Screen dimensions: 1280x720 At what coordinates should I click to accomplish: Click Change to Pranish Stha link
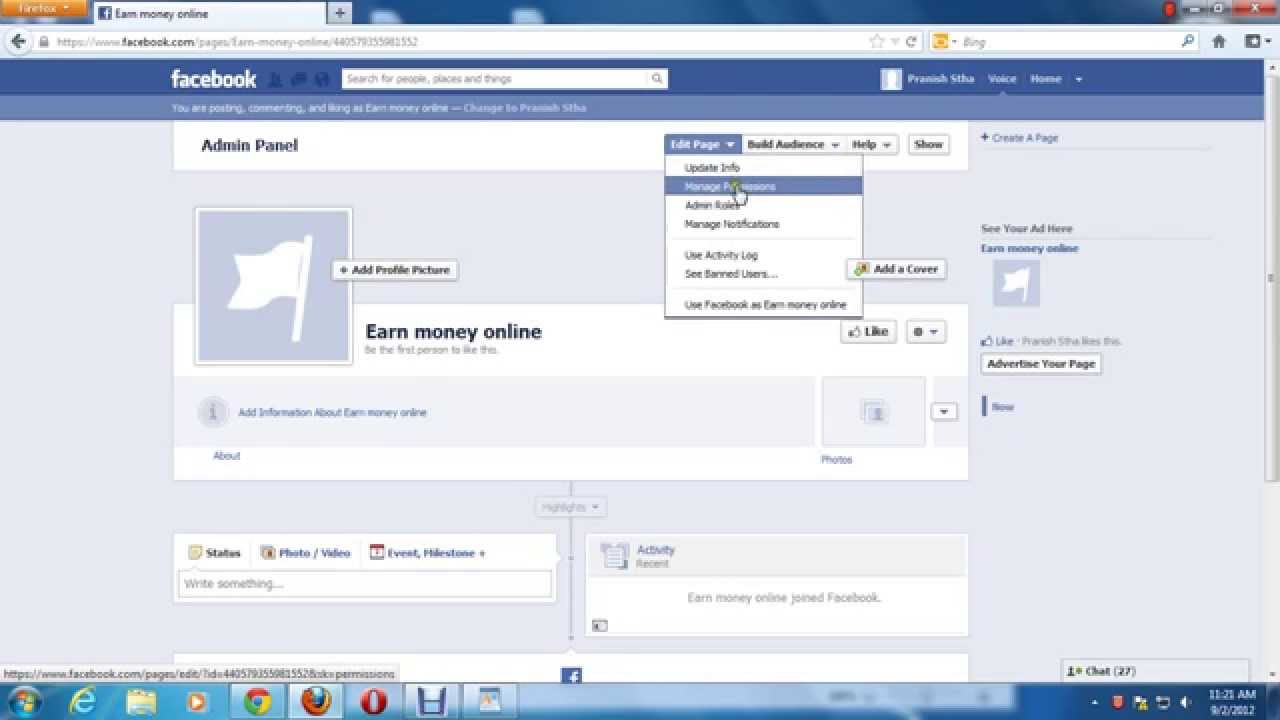[x=525, y=108]
